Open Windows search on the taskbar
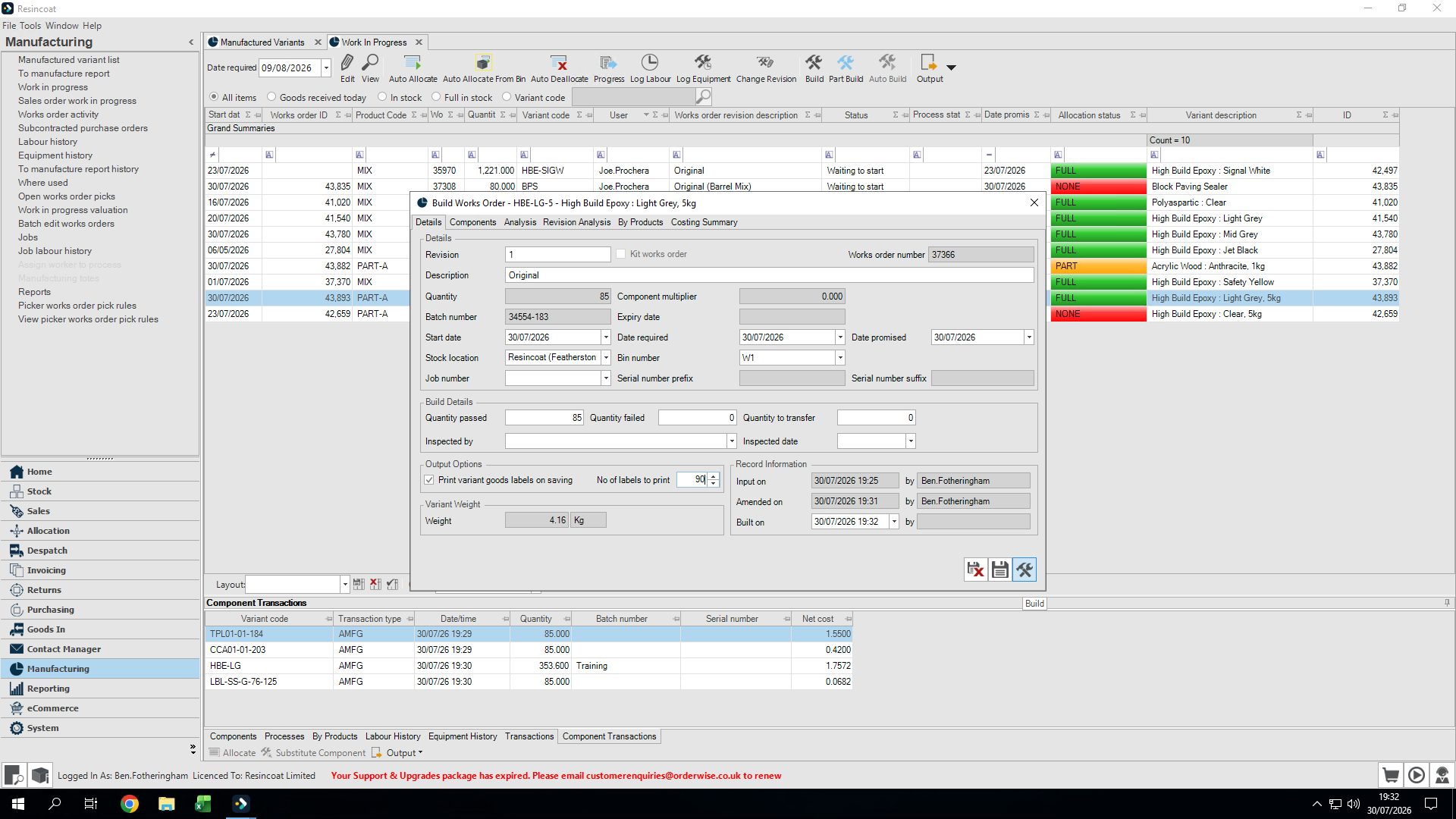Image resolution: width=1456 pixels, height=819 pixels. [x=55, y=804]
